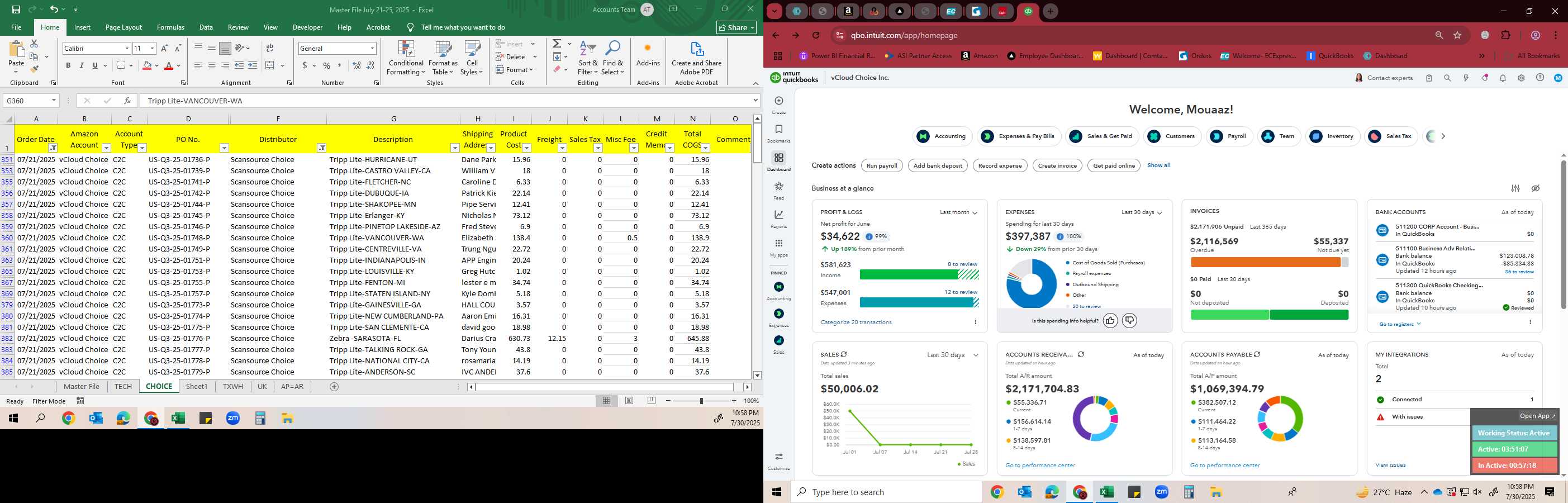Select Page Layout view in Excel status bar
This screenshot has height=503, width=1568.
[629, 401]
